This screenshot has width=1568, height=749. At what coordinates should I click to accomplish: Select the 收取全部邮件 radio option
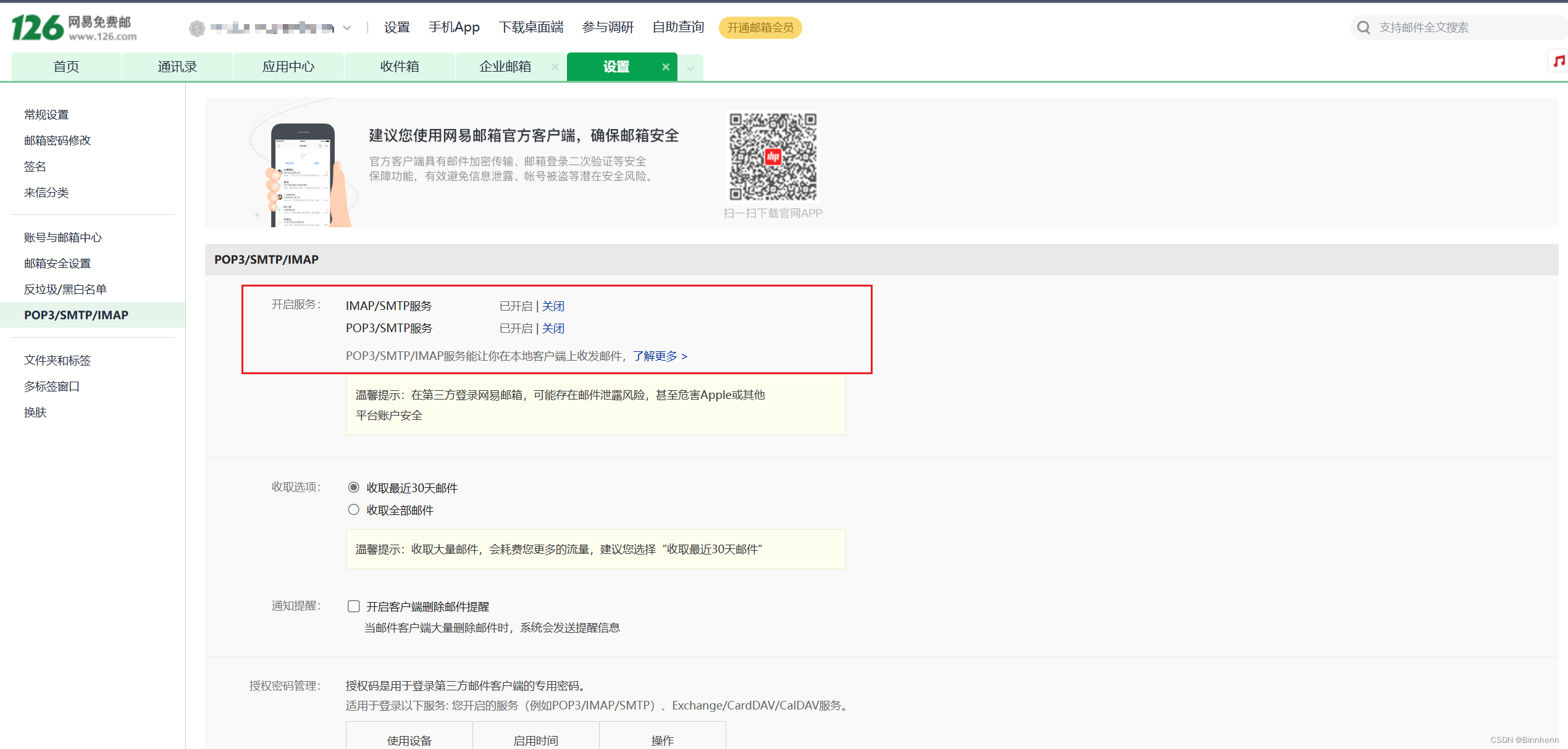tap(353, 509)
